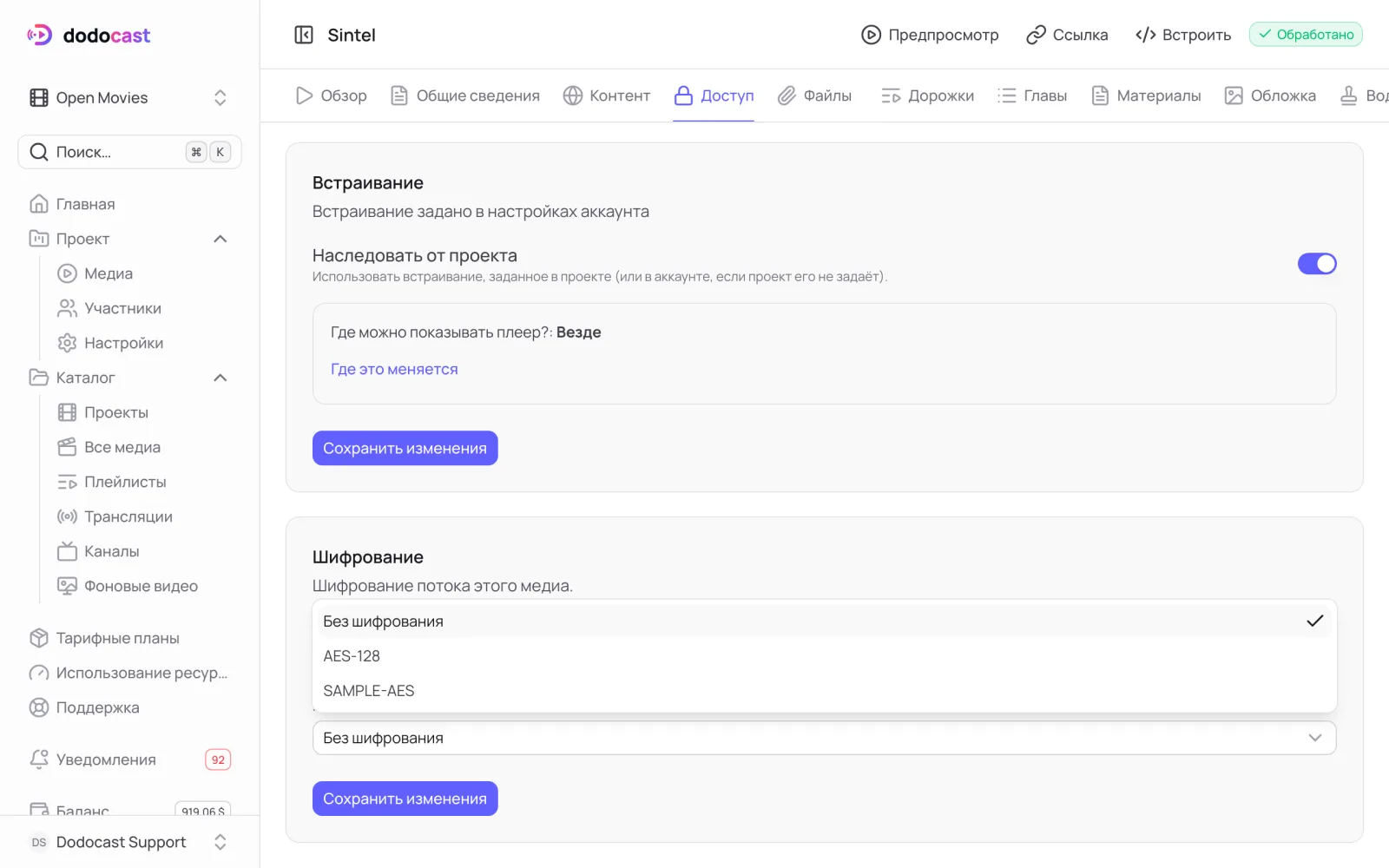Open Встроить embed dialog
The image size is (1389, 868).
point(1183,35)
